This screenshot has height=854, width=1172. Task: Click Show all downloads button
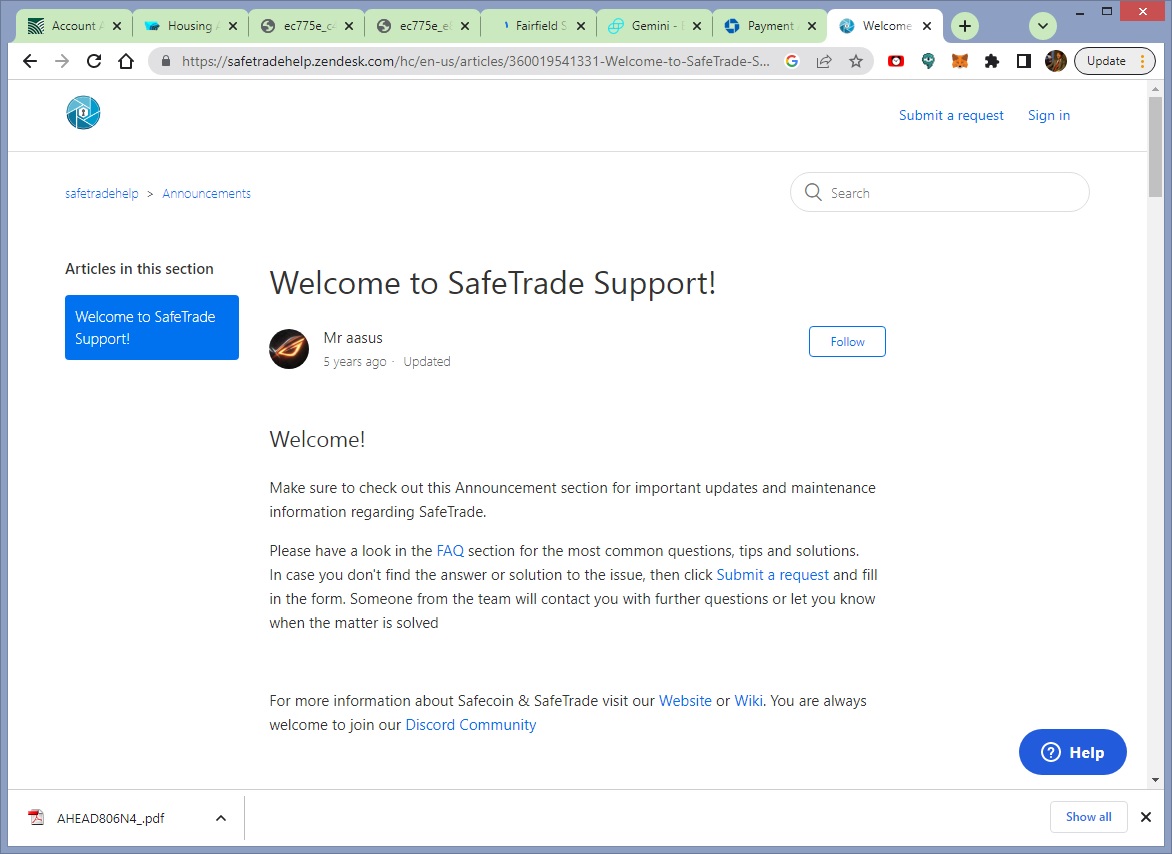(1088, 817)
